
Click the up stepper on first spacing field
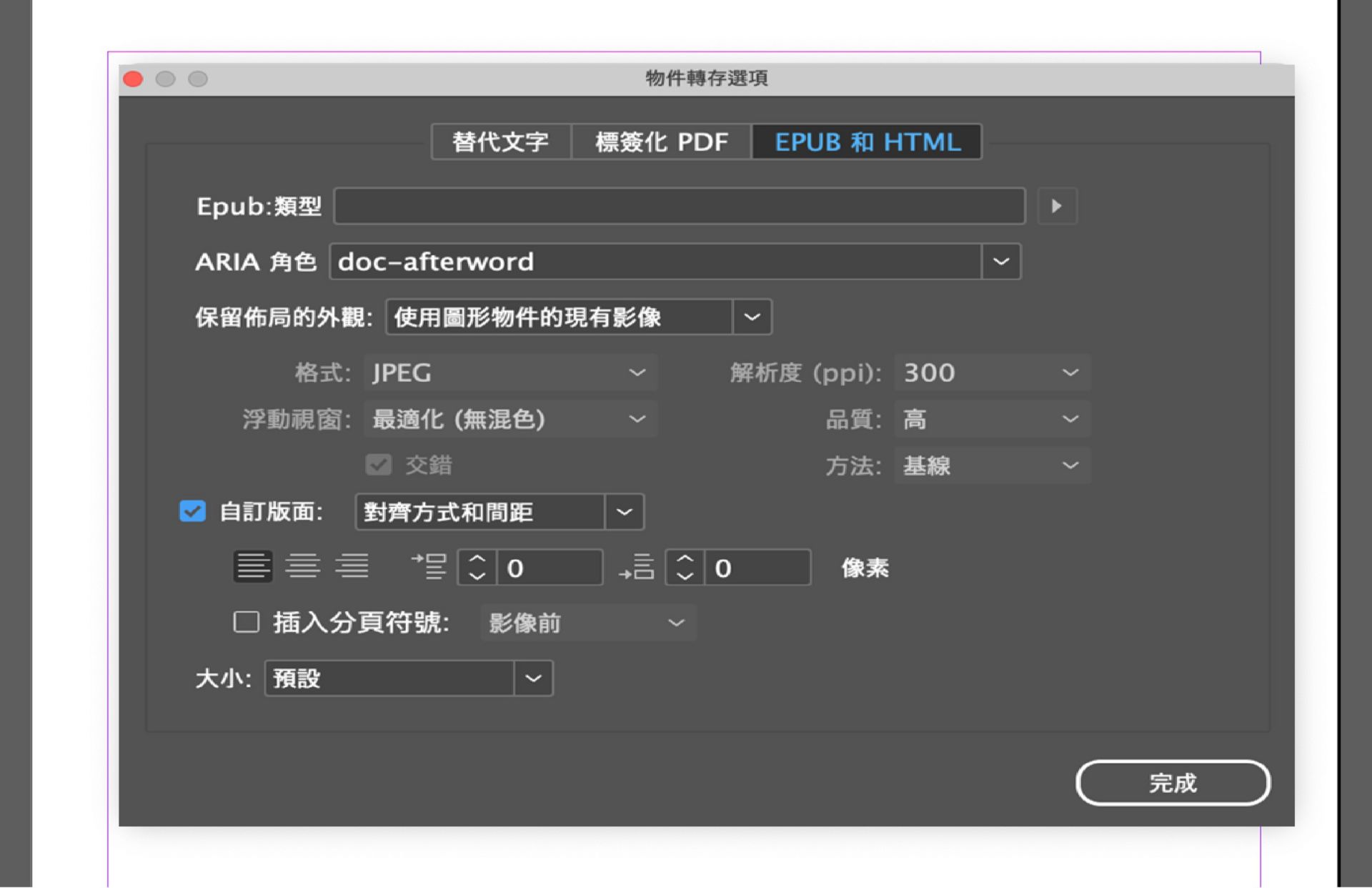[x=475, y=559]
